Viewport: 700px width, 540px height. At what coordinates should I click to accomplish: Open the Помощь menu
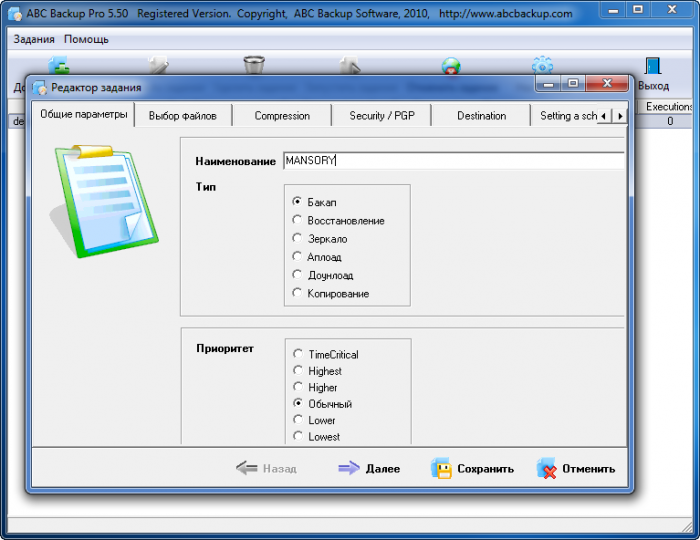coord(86,39)
